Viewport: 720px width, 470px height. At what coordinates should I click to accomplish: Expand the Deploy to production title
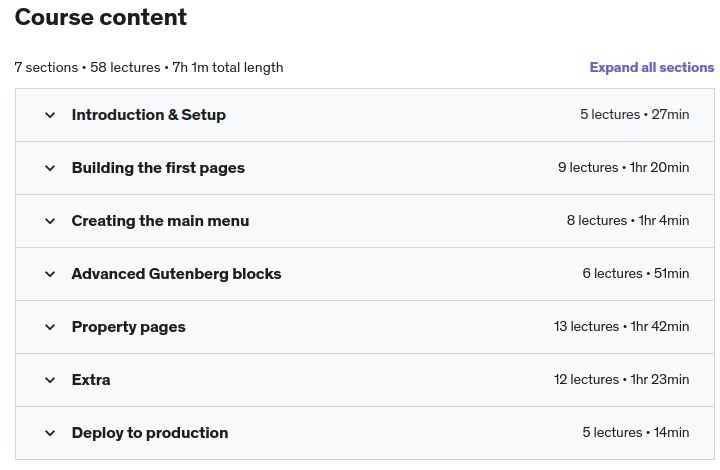click(x=150, y=433)
